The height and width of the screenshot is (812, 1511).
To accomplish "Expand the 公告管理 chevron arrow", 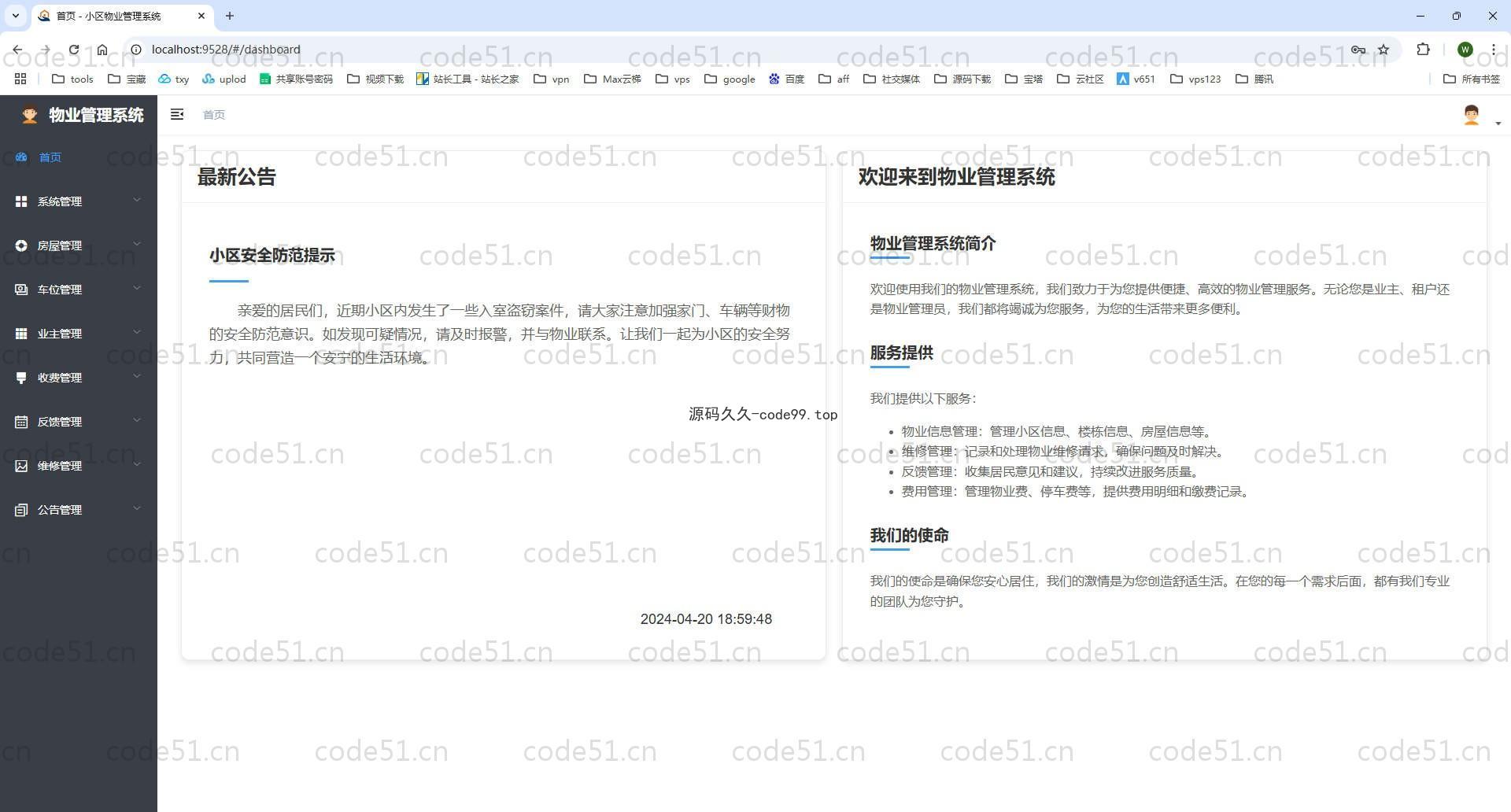I will tap(137, 509).
